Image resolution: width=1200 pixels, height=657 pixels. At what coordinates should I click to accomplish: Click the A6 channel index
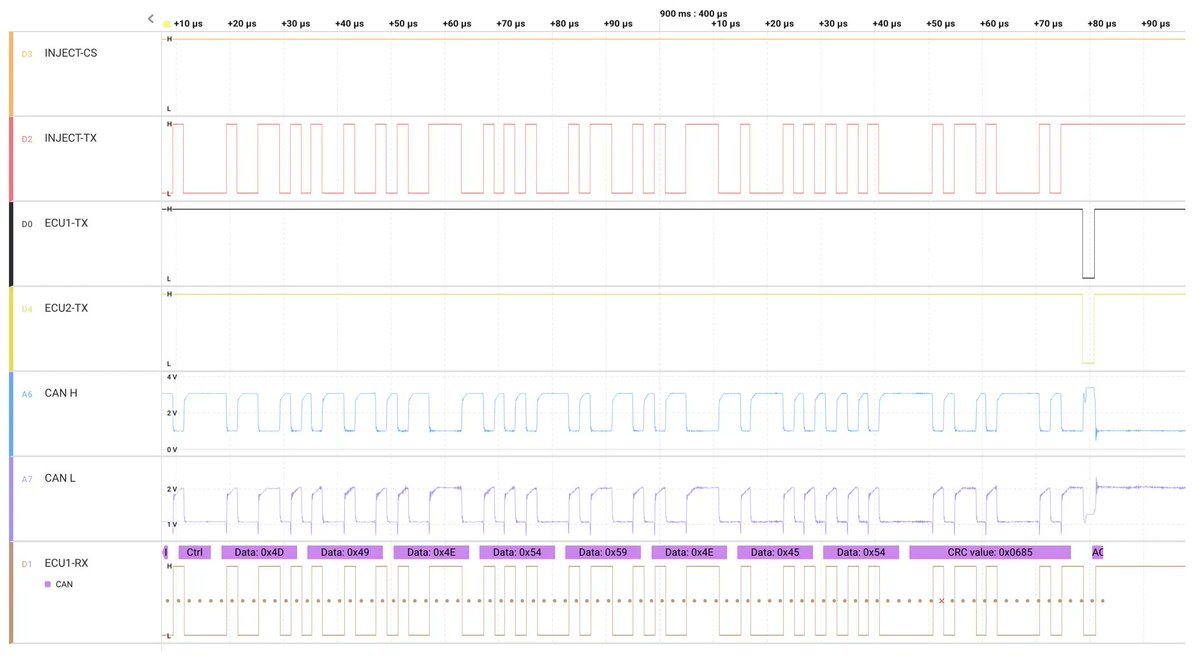click(27, 394)
